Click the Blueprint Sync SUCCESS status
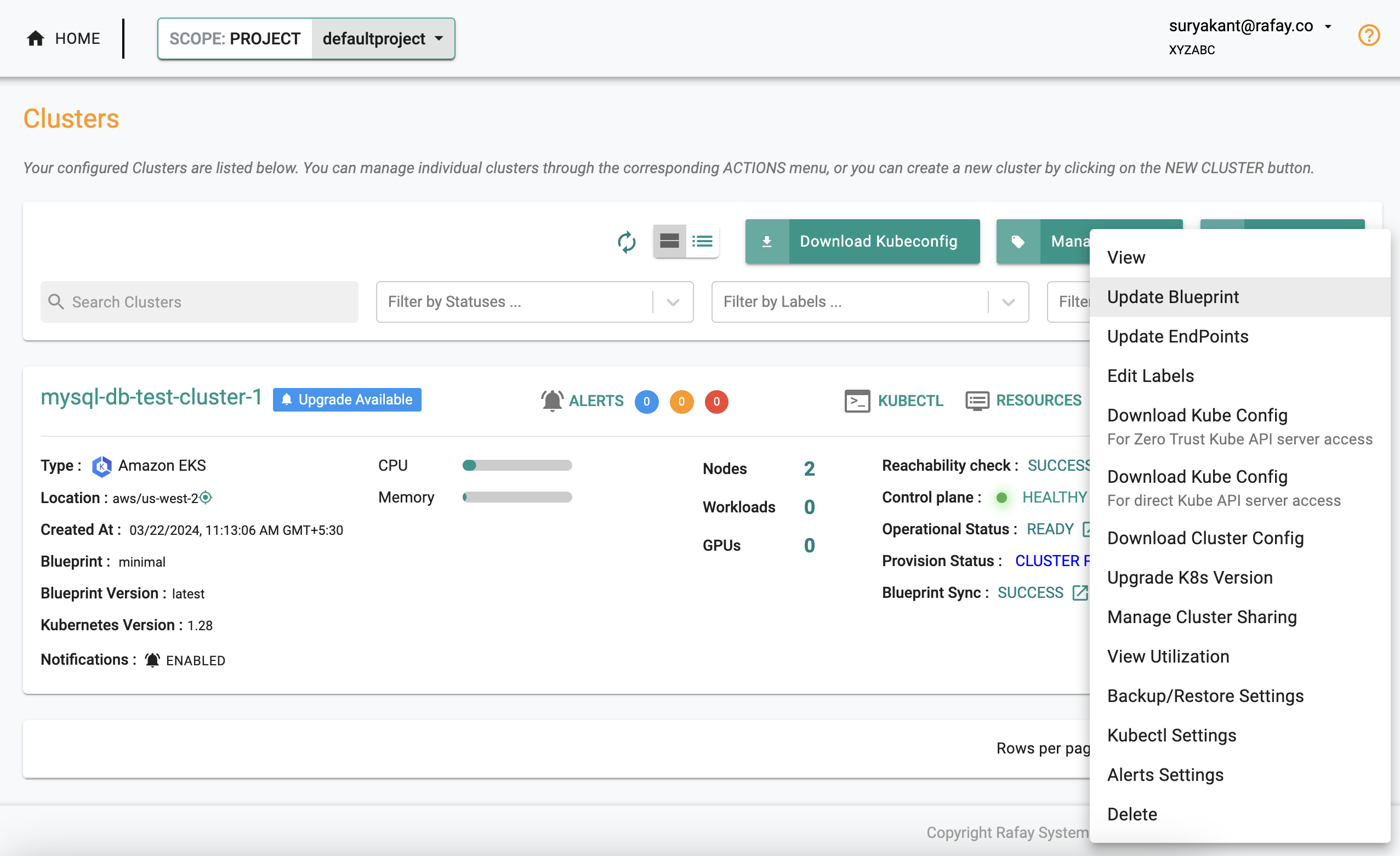 tap(1030, 592)
